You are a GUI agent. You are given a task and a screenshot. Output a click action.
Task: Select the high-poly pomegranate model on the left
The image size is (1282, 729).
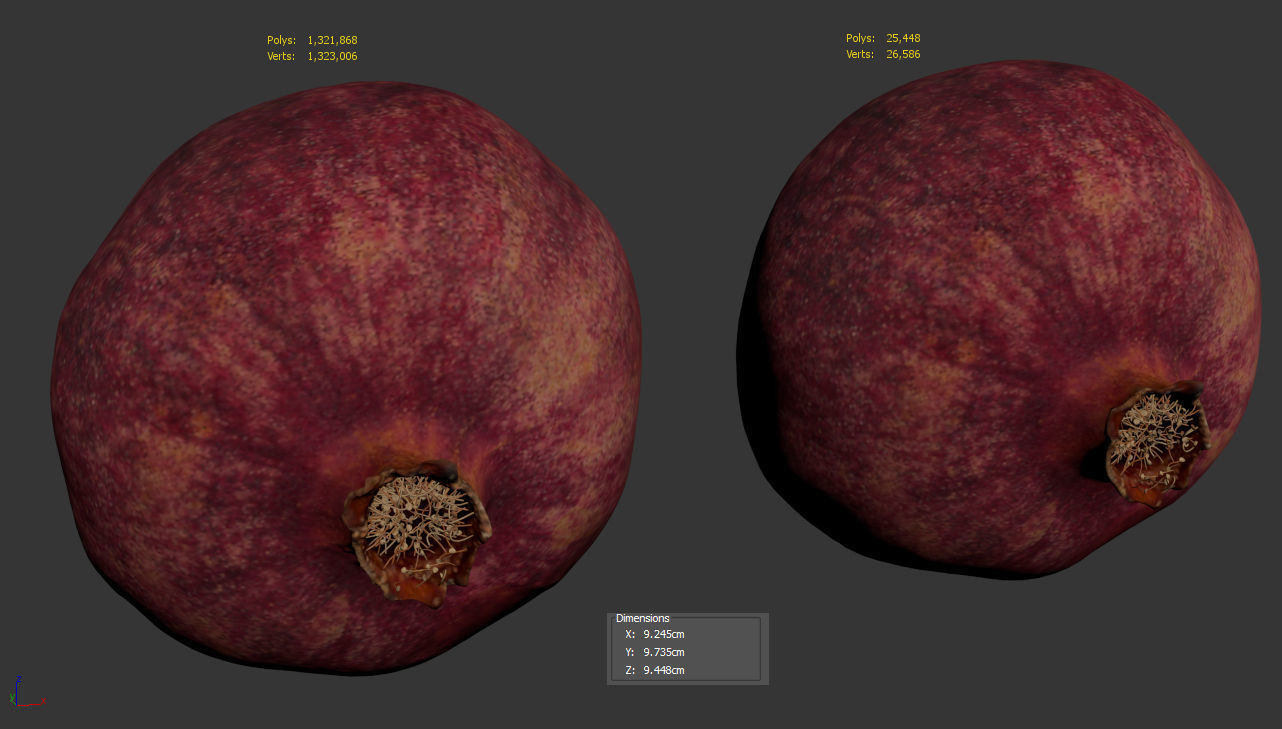pos(346,378)
